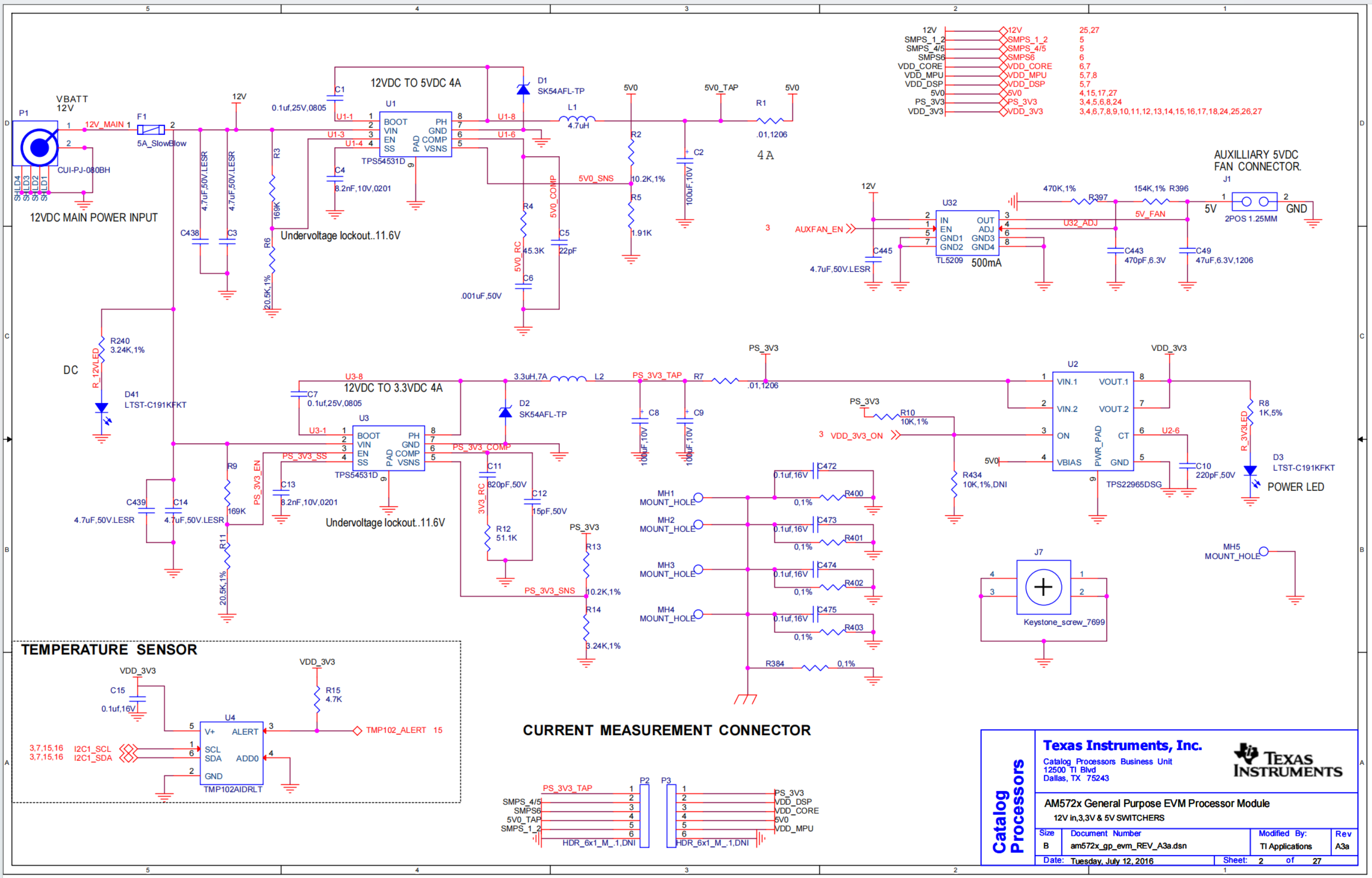Select the D41 LED diode symbol
The width and height of the screenshot is (1372, 878).
101,408
